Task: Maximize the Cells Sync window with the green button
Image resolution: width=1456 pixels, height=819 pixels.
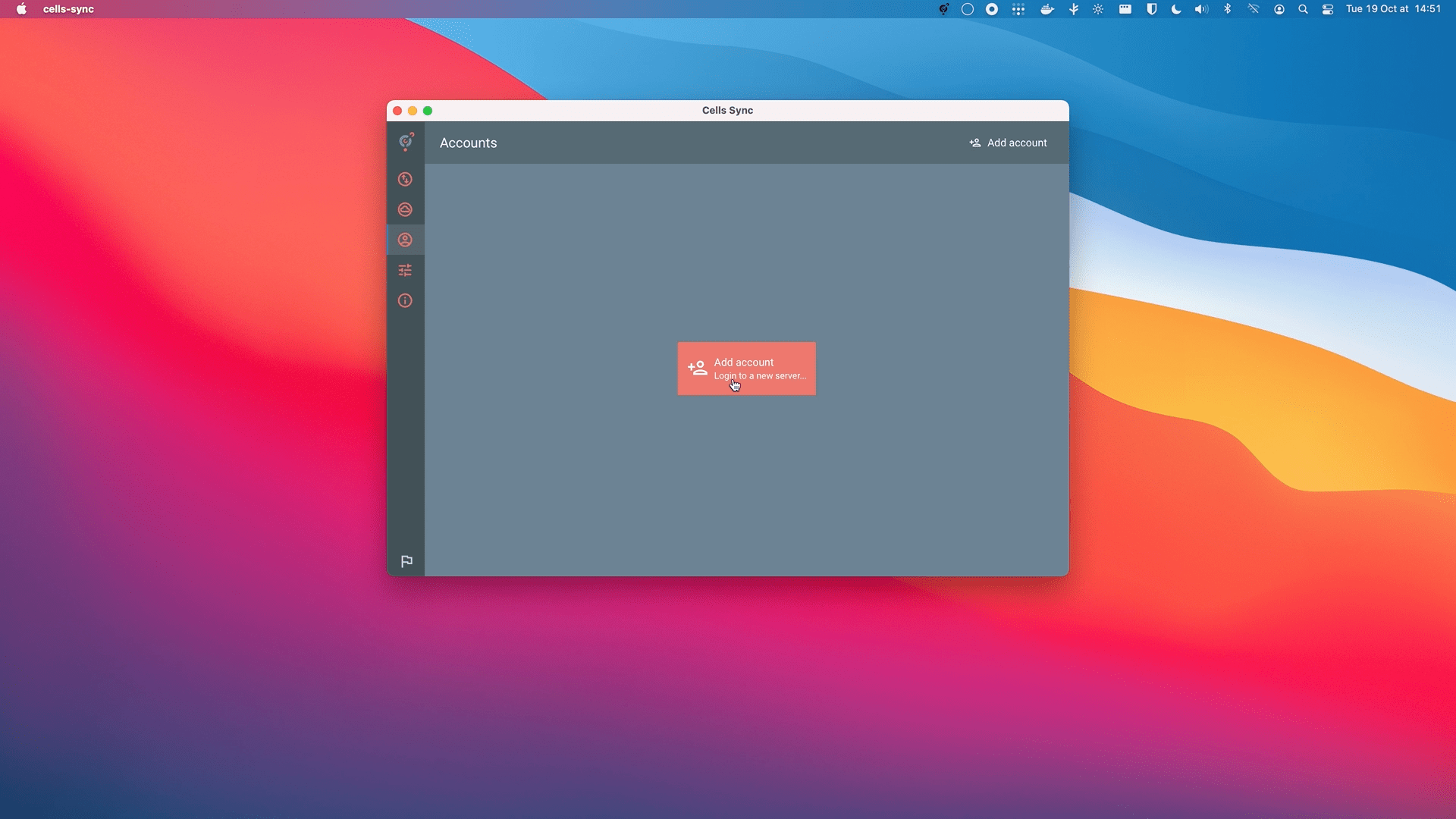Action: pyautogui.click(x=428, y=111)
